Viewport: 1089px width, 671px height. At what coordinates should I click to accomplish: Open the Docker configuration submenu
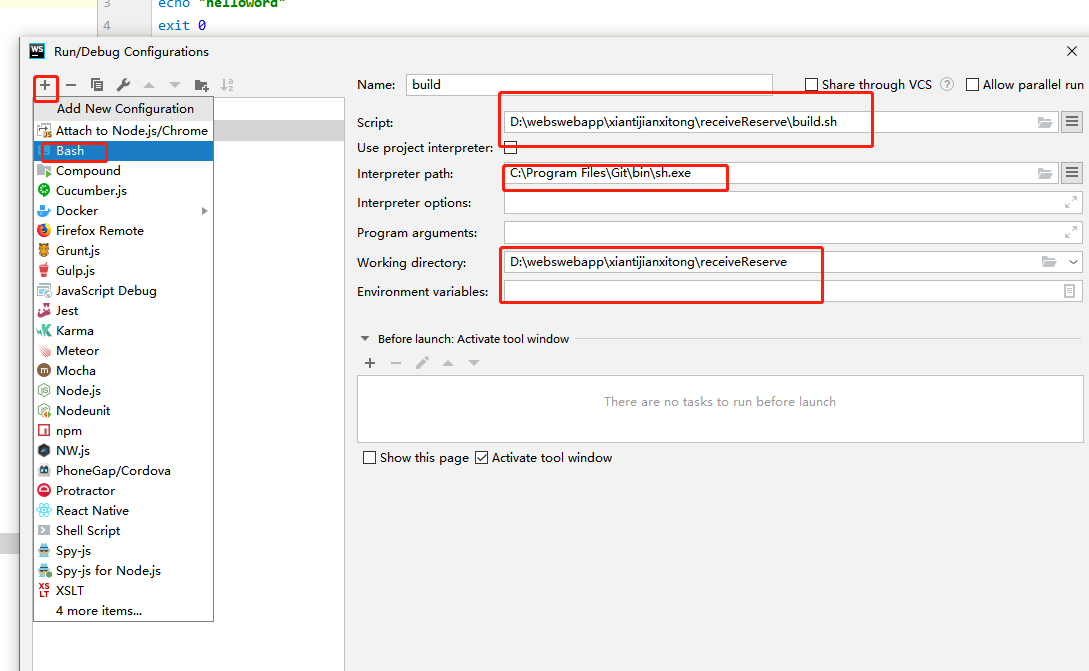click(204, 210)
